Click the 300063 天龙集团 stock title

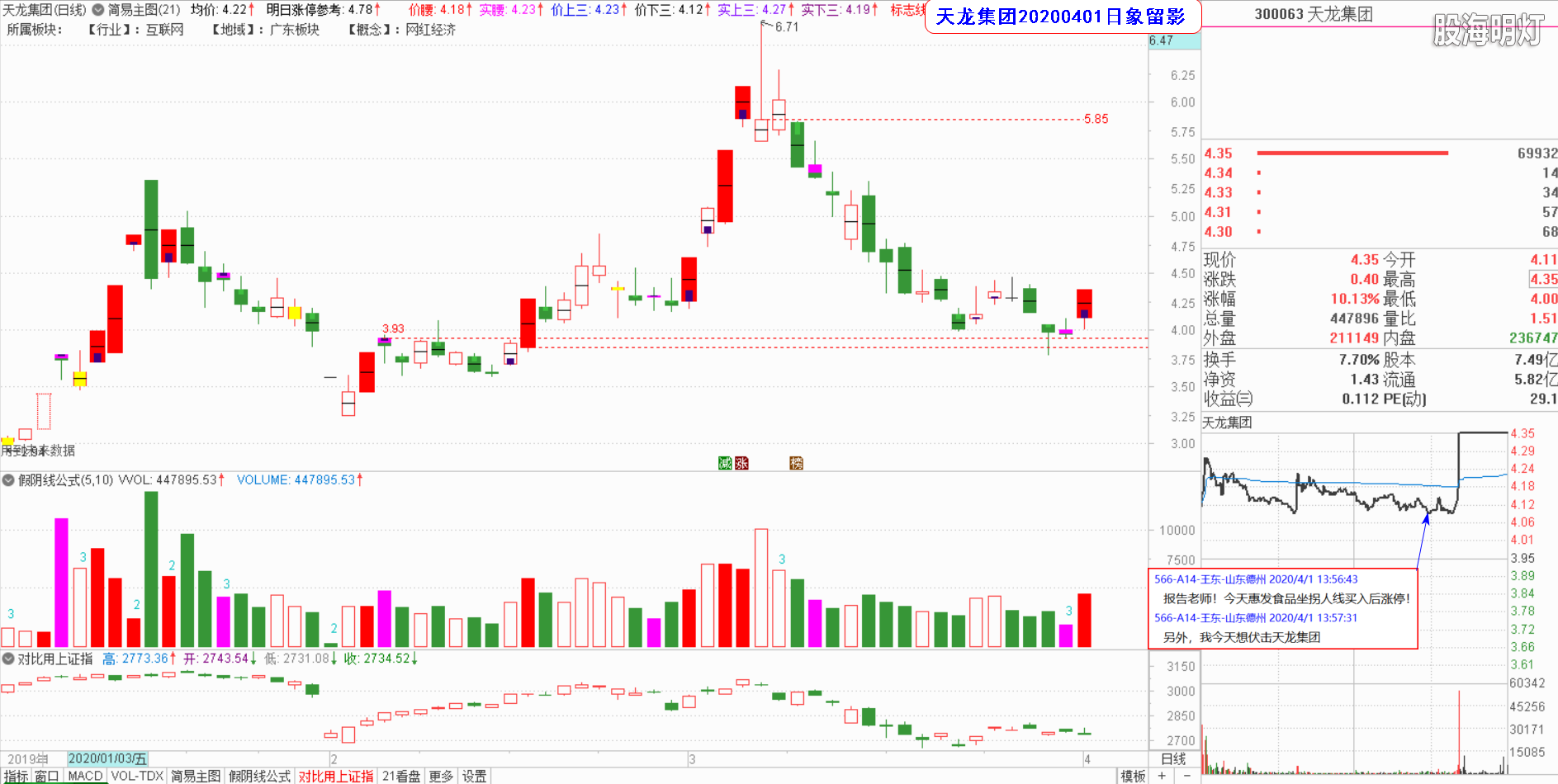coord(1314,14)
